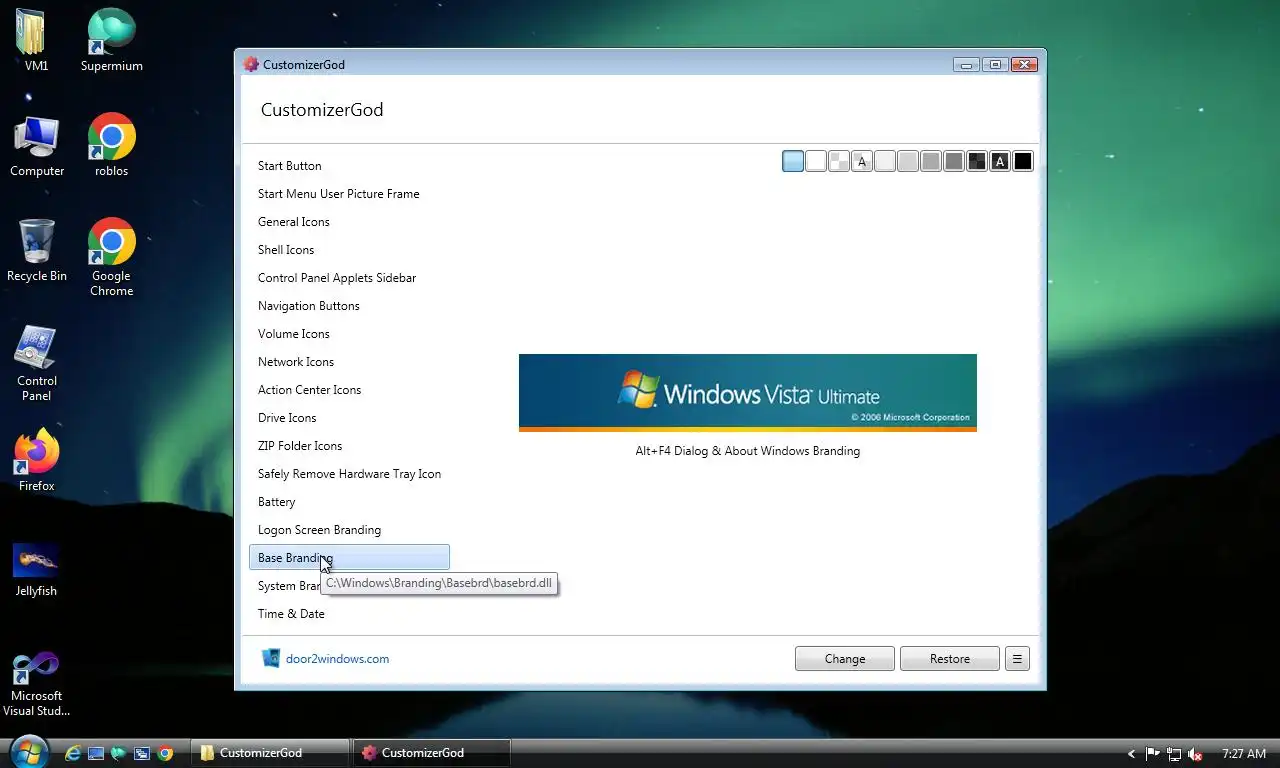The height and width of the screenshot is (768, 1280).
Task: Click the CustomizerGod title bar app icon
Action: pos(251,64)
